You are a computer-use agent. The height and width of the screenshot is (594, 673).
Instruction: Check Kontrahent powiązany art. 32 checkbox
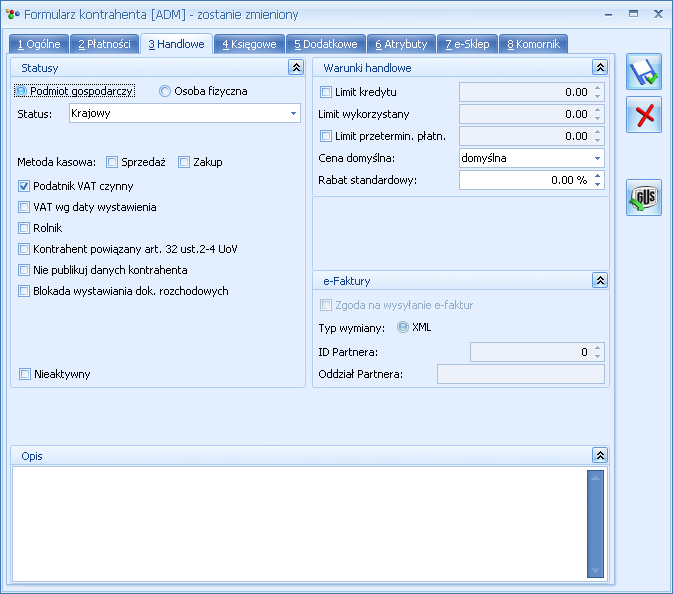[24, 249]
